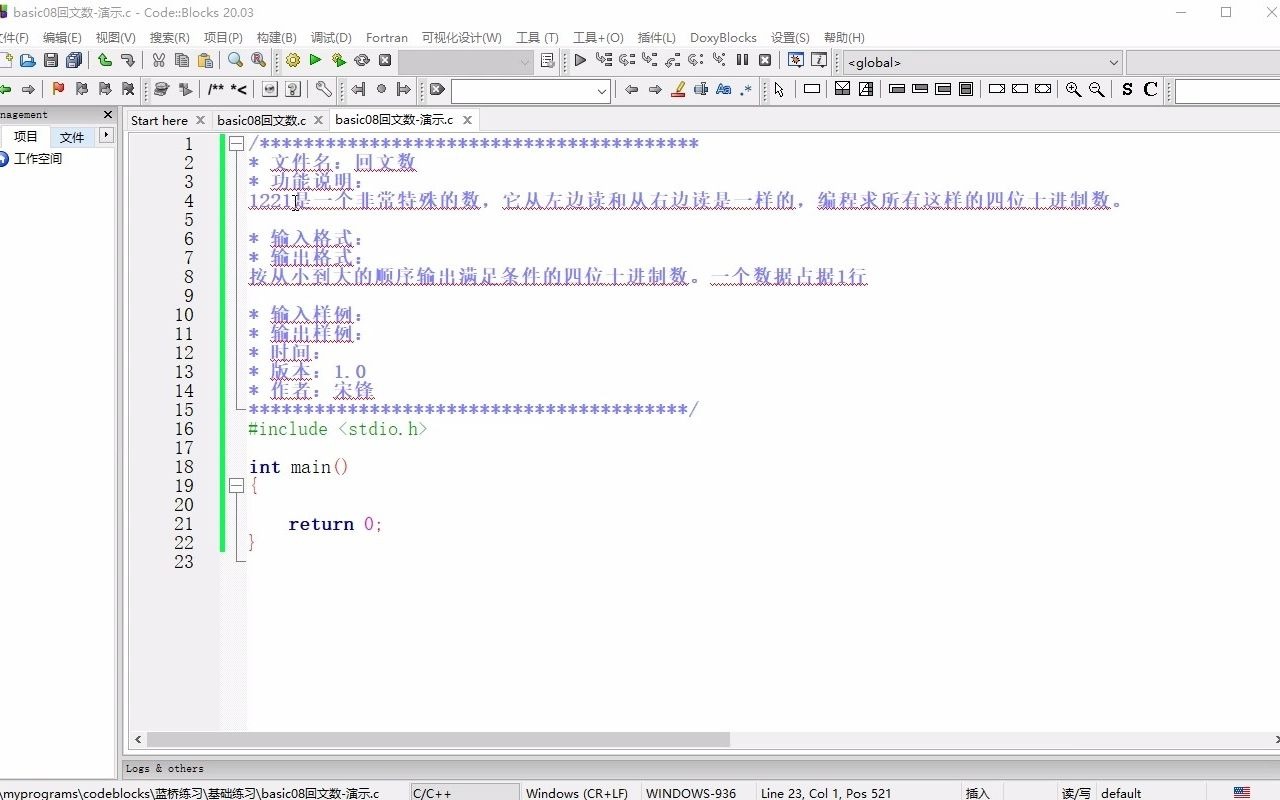Click '#include <stdio.h>' on line 16
Image resolution: width=1280 pixels, height=800 pixels.
(x=338, y=429)
